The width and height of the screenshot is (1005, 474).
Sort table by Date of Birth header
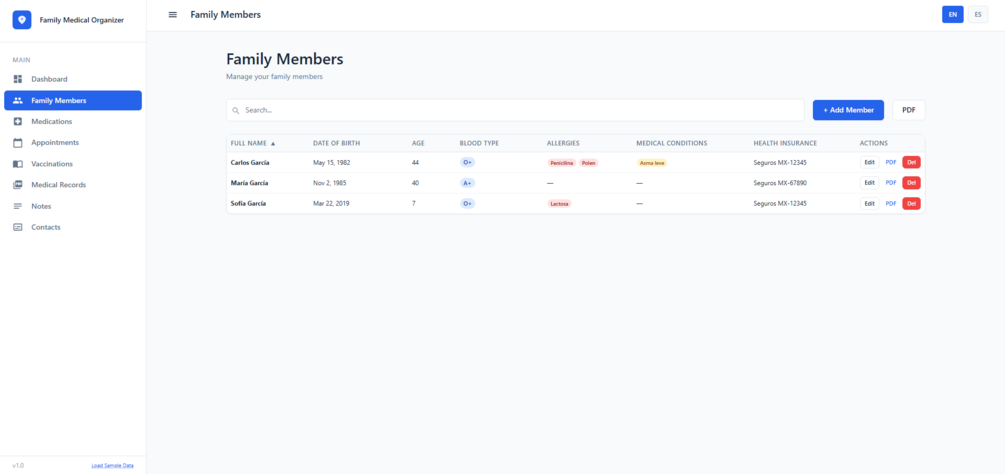[x=336, y=143]
